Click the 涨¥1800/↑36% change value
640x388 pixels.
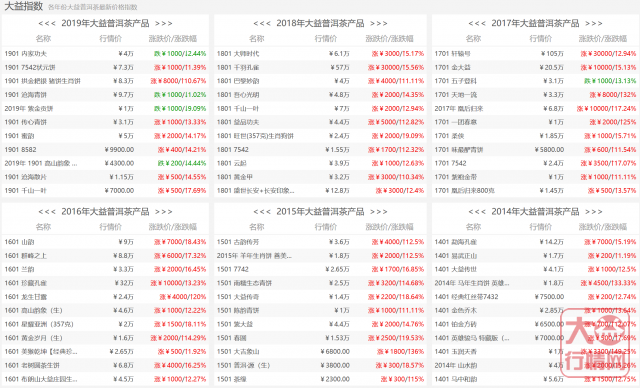[x=400, y=352]
